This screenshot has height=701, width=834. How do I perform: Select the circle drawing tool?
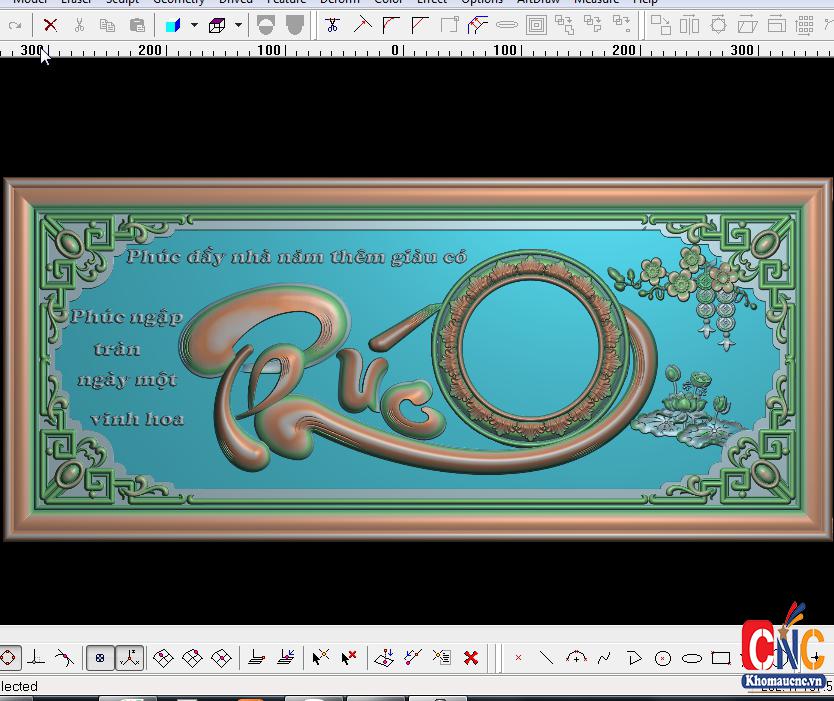tap(662, 657)
